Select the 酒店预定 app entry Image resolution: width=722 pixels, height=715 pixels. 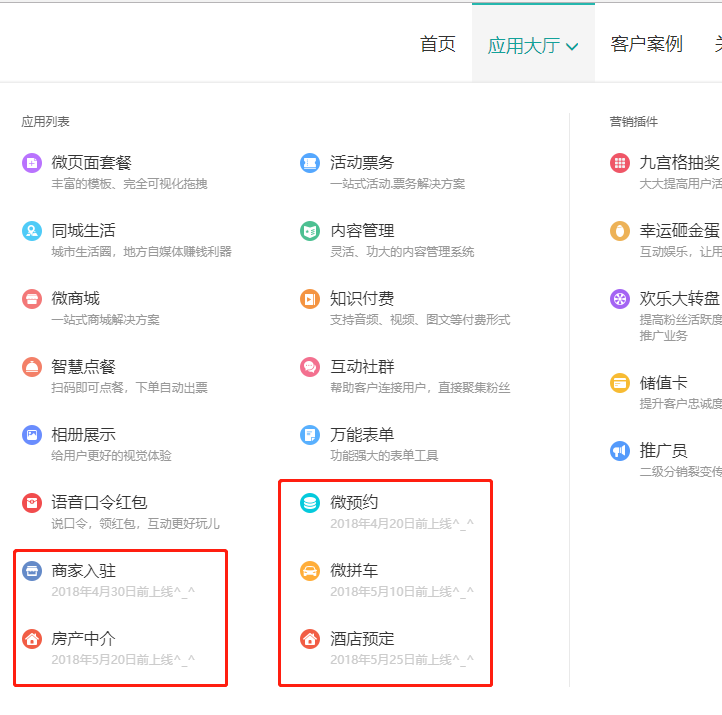(x=362, y=638)
